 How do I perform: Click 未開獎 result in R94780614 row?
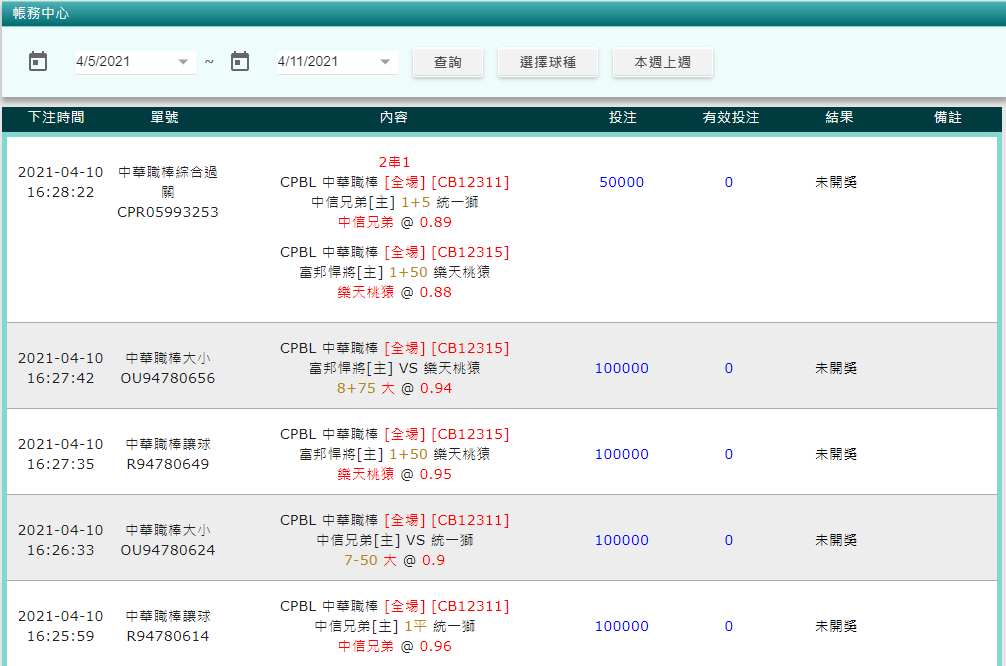836,626
